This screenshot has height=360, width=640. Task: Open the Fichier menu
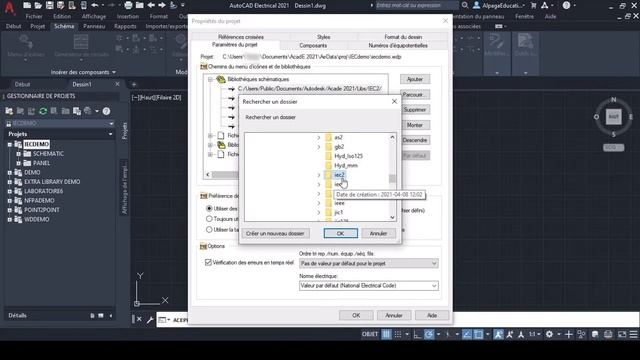[34, 16]
